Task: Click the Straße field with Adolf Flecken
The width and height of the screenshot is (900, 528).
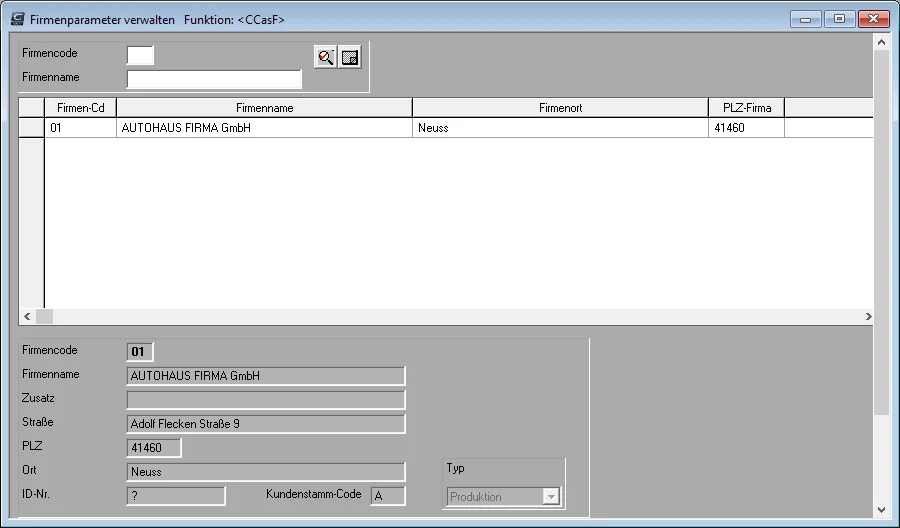Action: click(x=266, y=424)
